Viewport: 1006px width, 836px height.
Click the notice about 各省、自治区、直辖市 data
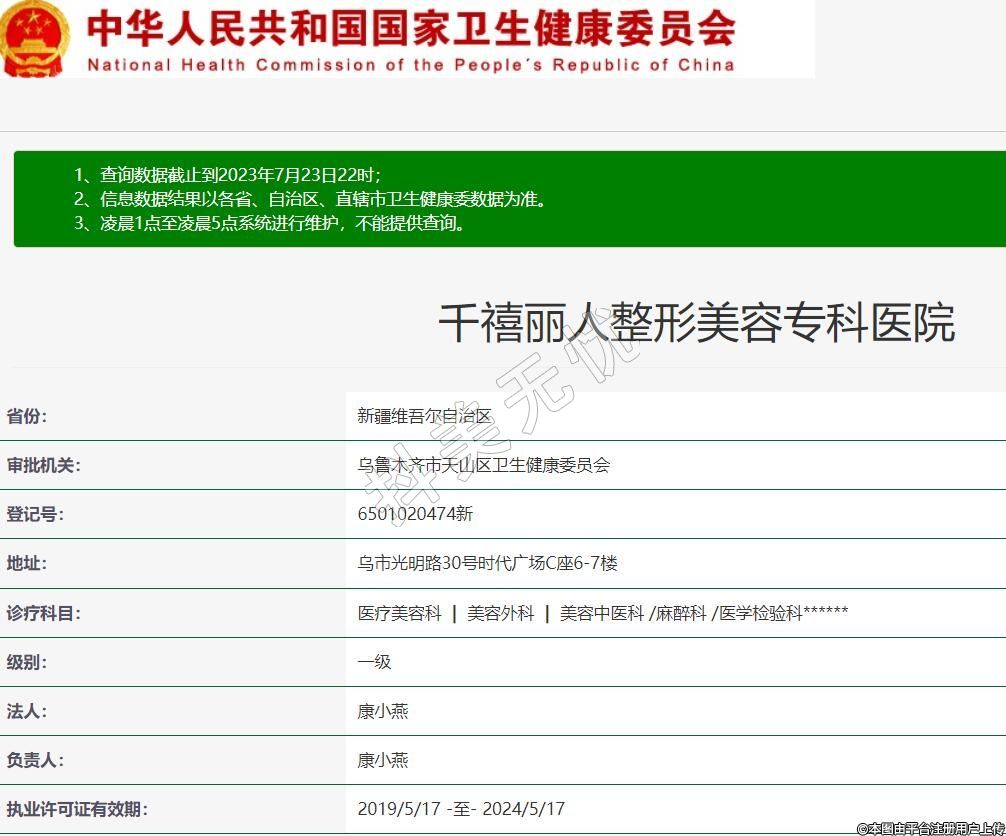(310, 199)
